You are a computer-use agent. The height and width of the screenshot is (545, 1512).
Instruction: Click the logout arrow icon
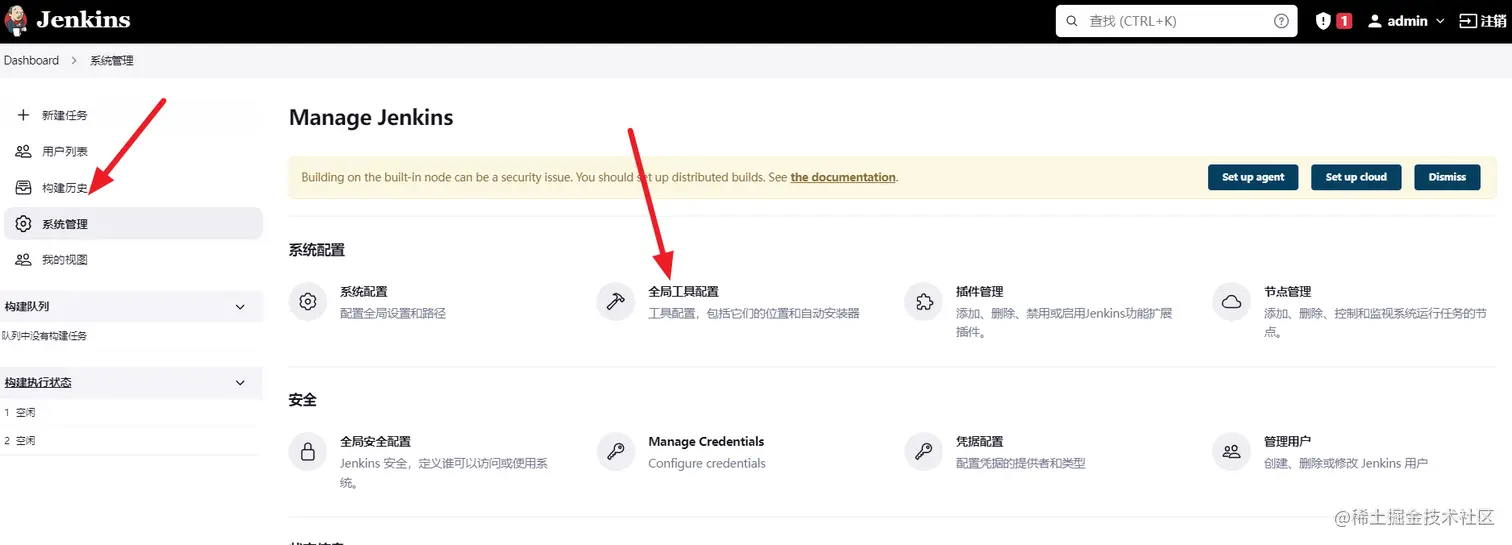coord(1467,21)
